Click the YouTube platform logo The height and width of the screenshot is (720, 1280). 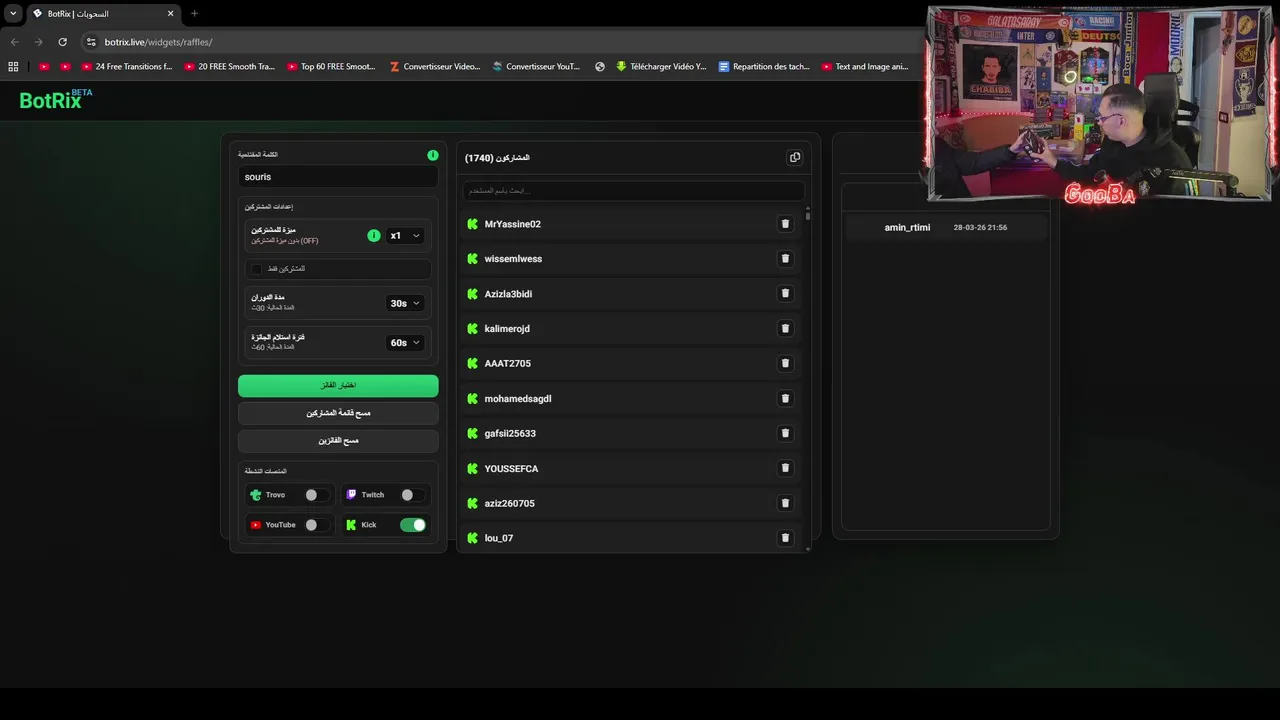(256, 525)
